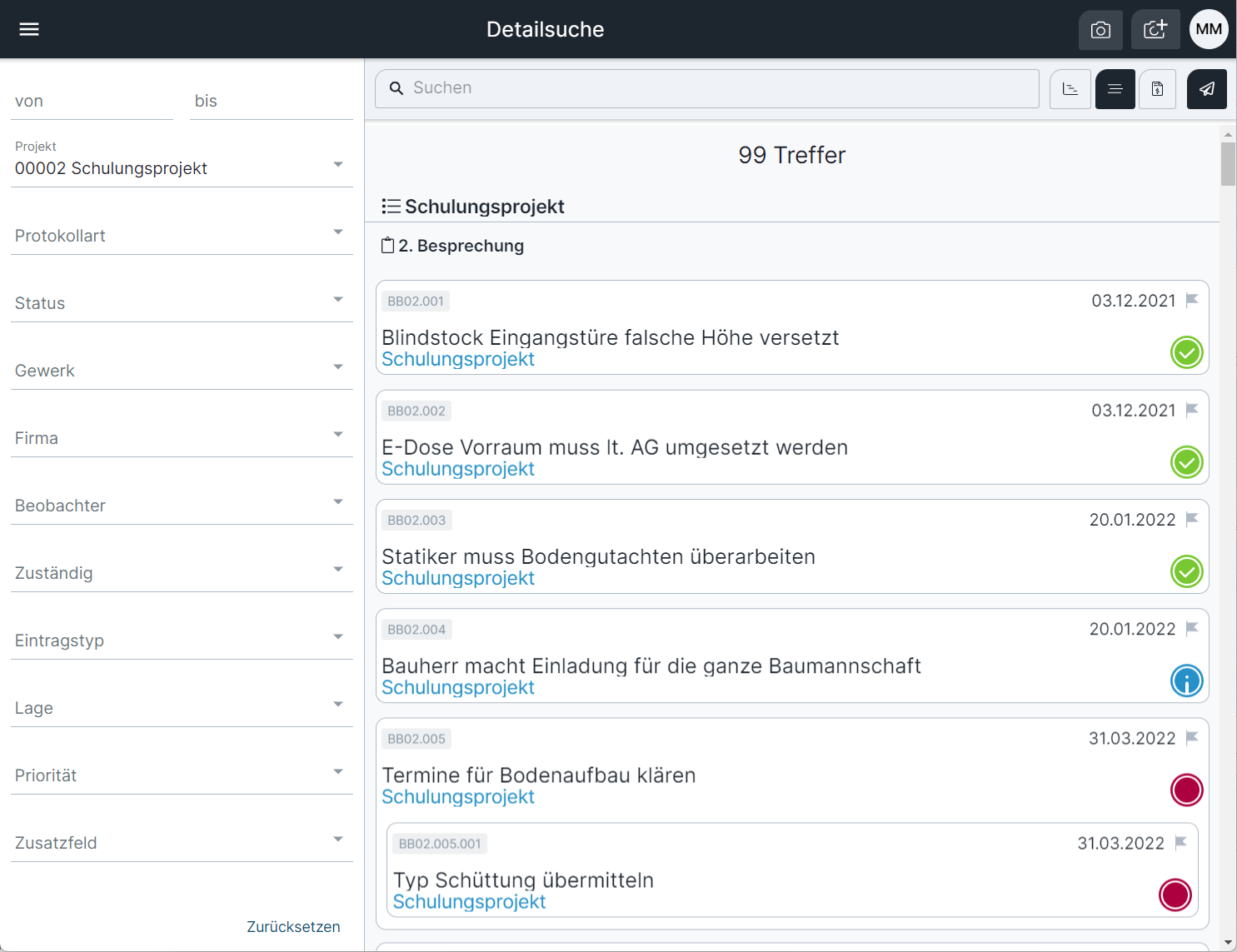Click the results list scrollbar thumb
This screenshot has width=1237, height=952.
1228,164
